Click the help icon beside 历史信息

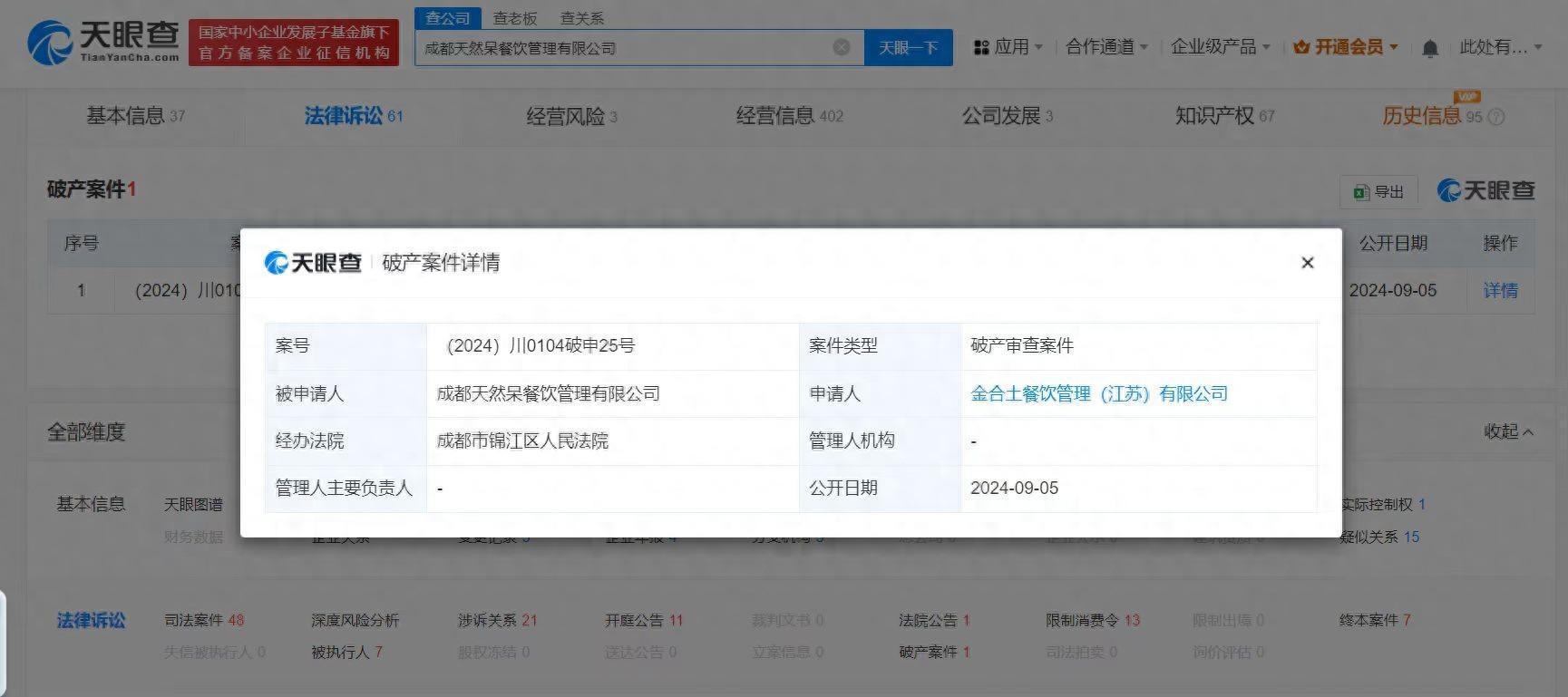click(x=1496, y=117)
